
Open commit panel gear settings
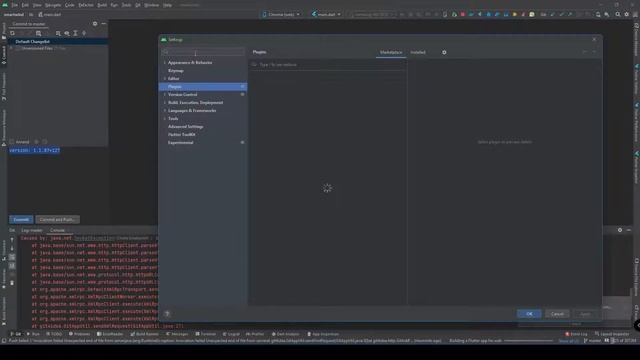[x=95, y=24]
